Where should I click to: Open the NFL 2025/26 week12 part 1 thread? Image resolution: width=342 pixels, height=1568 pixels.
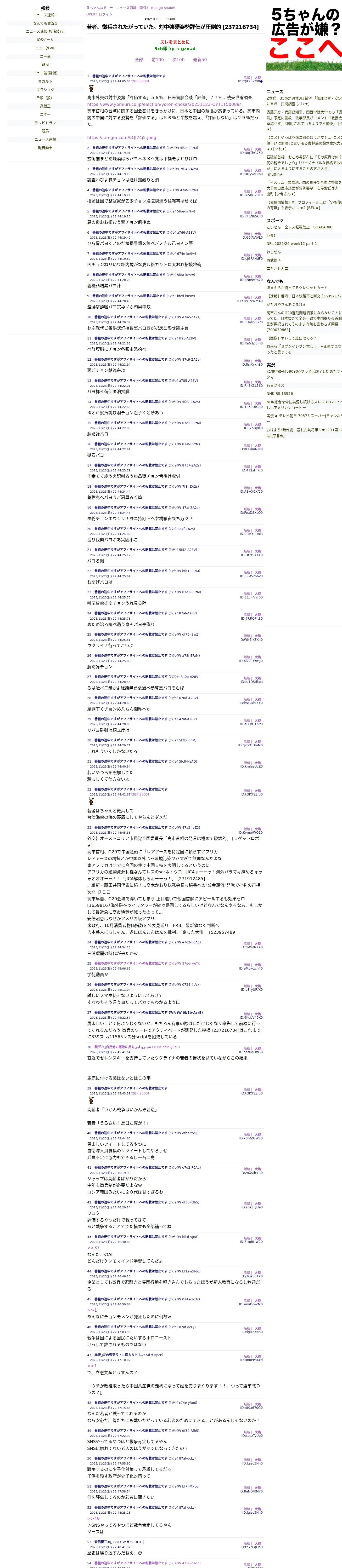291,244
